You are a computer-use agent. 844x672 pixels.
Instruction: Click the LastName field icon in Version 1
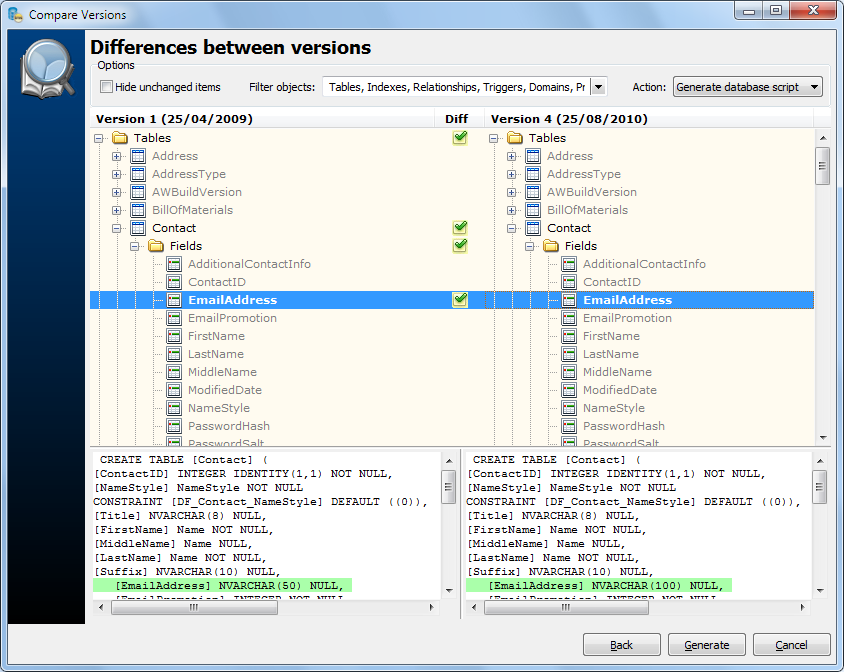(x=174, y=354)
